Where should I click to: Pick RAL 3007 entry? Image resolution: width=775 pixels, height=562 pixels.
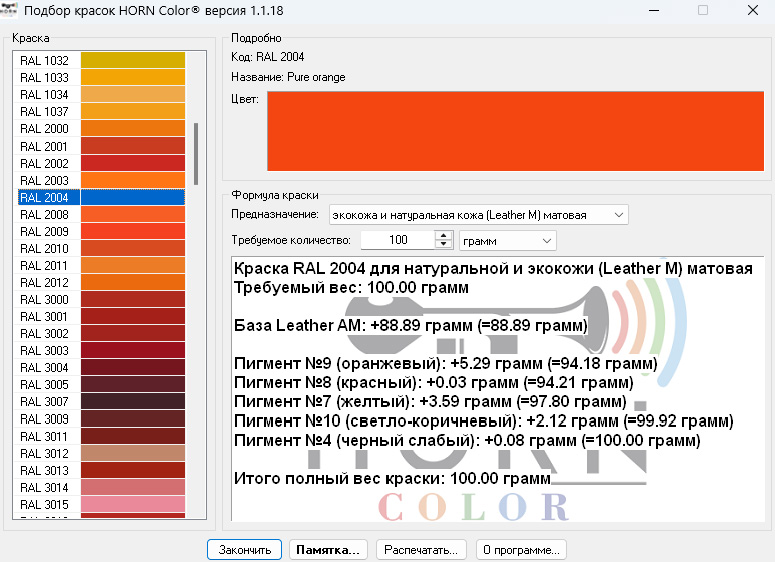point(101,401)
